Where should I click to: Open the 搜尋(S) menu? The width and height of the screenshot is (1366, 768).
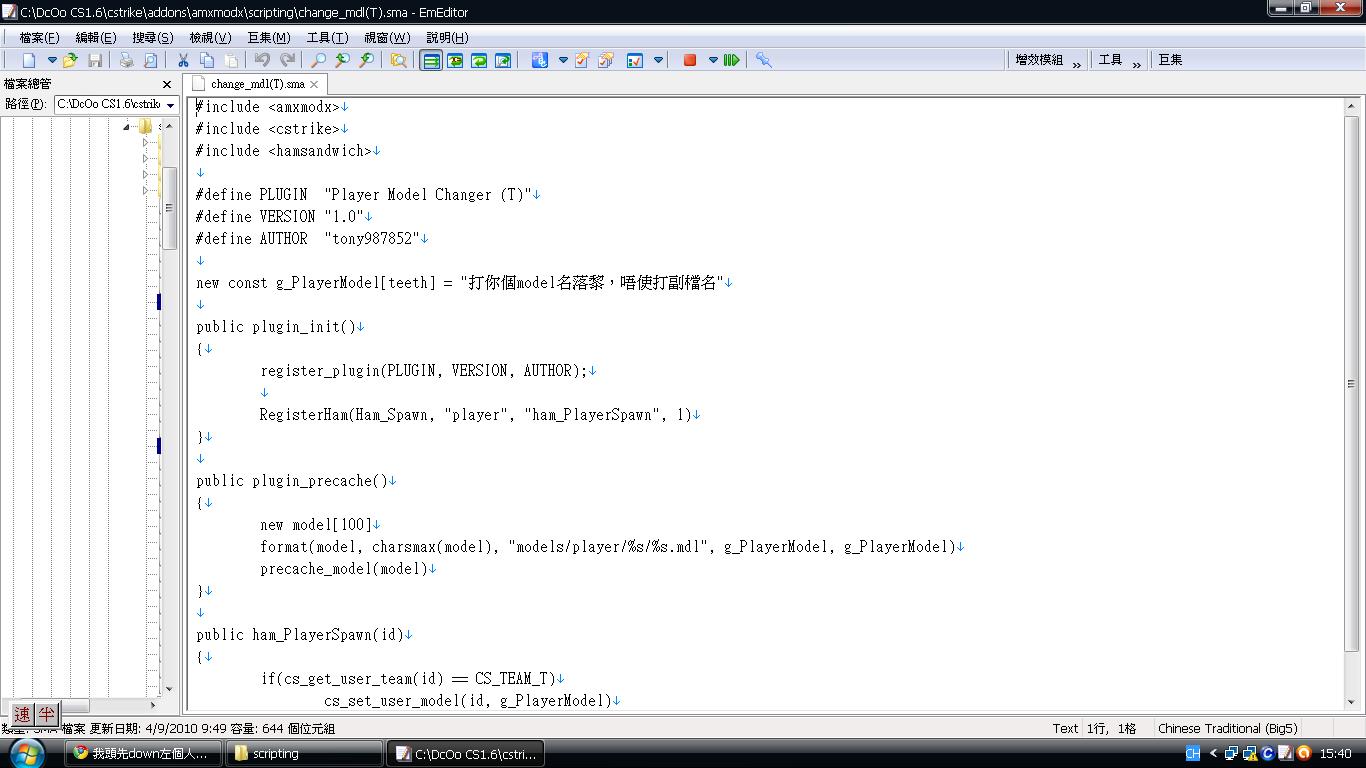(153, 37)
